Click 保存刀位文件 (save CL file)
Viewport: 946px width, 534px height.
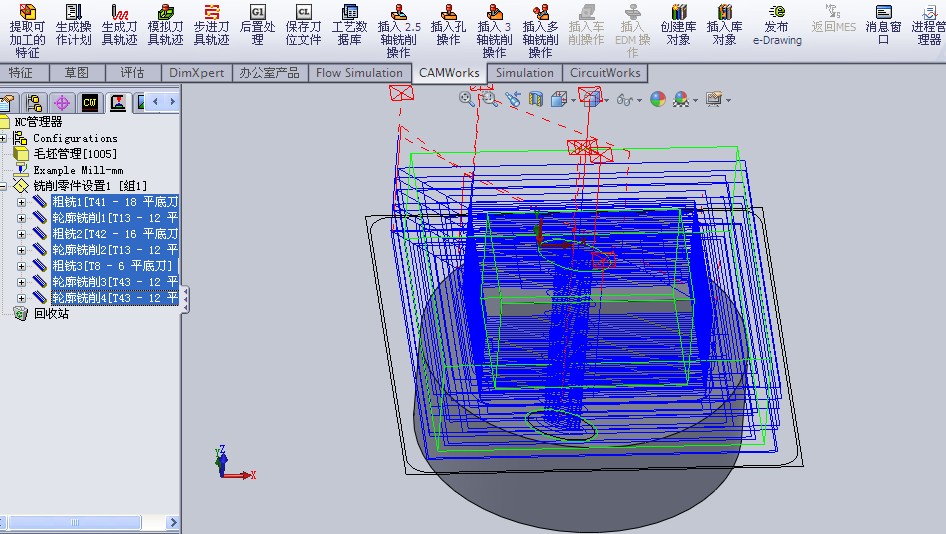pyautogui.click(x=303, y=25)
